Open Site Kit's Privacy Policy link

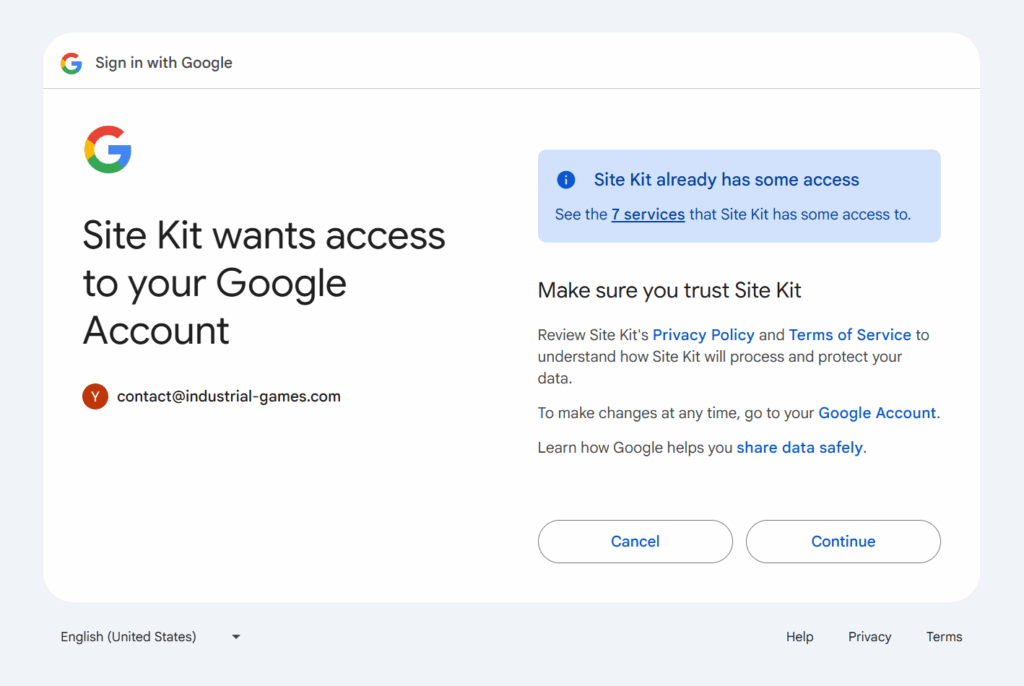coord(703,335)
